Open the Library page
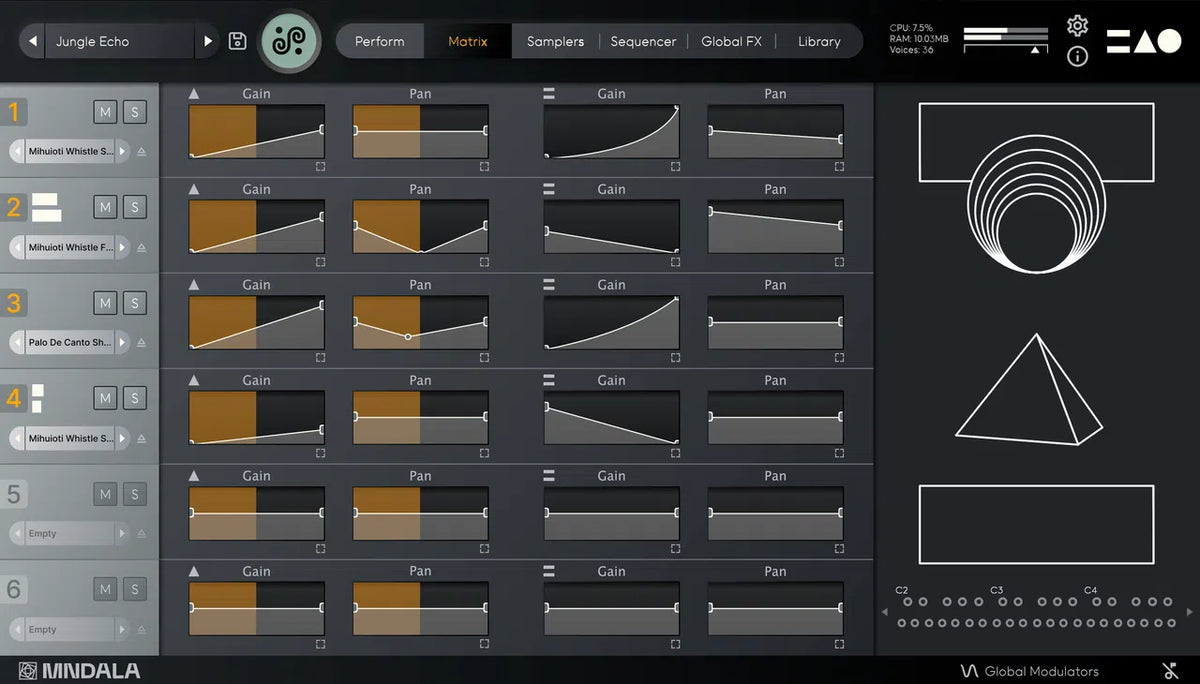1200x684 pixels. [819, 41]
